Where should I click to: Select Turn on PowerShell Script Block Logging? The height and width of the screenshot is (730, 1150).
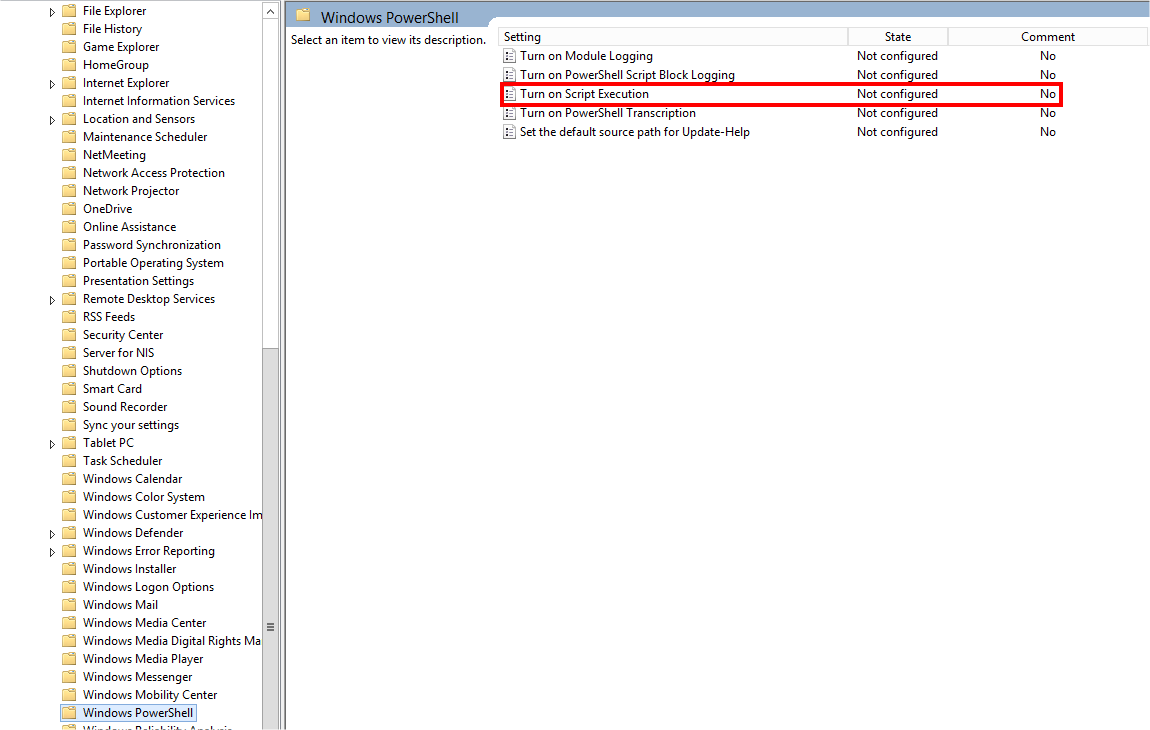coord(627,75)
